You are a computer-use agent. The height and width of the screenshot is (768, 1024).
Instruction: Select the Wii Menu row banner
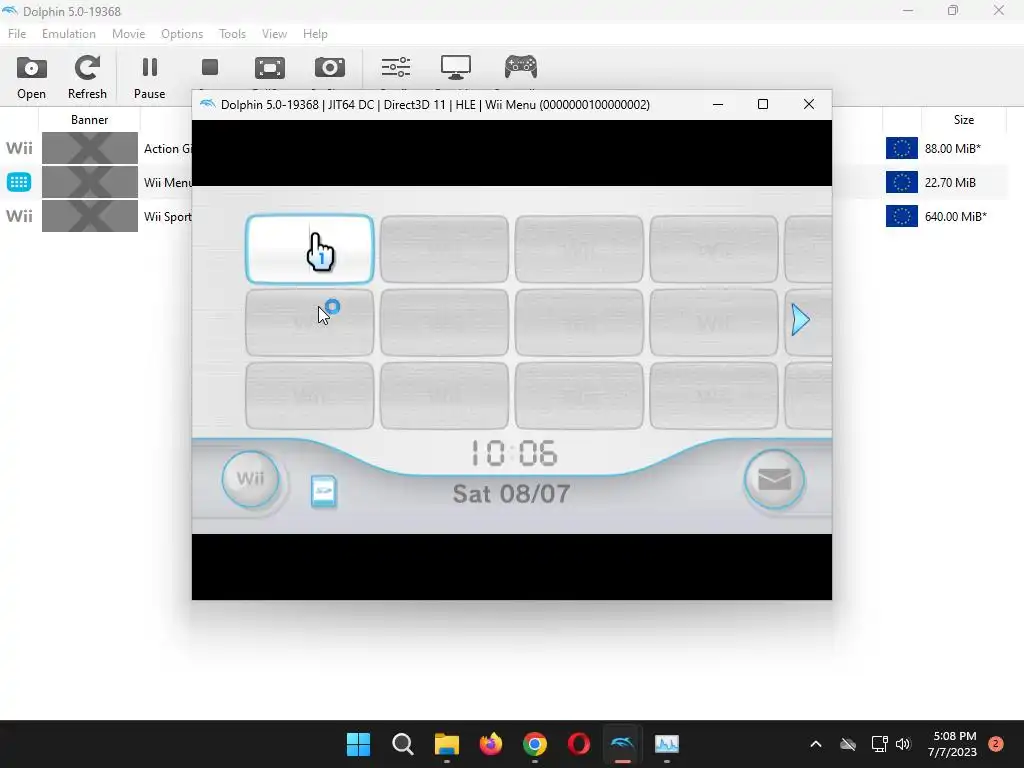tap(89, 182)
